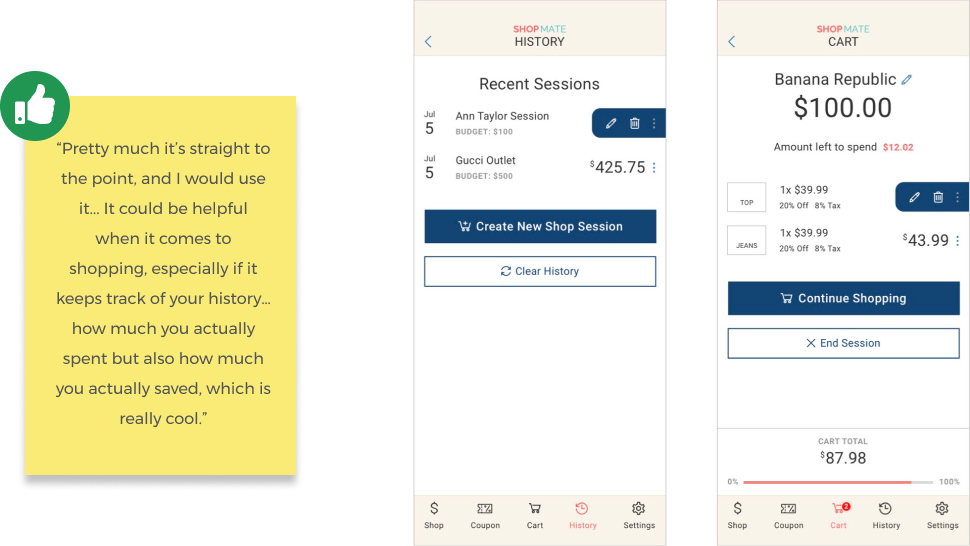
Task: Collapse the TOP item action menu
Action: tap(958, 197)
